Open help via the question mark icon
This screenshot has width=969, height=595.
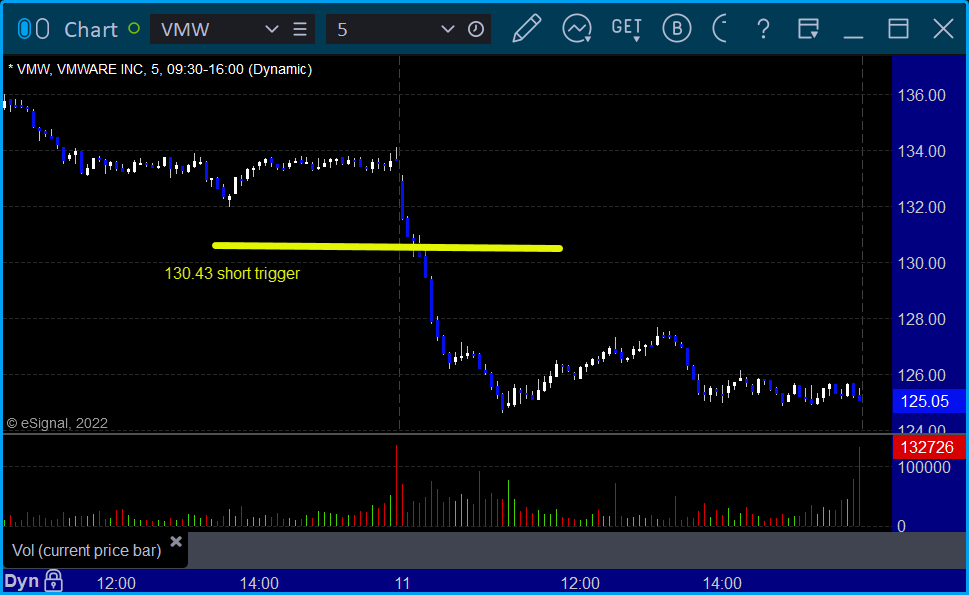click(x=763, y=29)
